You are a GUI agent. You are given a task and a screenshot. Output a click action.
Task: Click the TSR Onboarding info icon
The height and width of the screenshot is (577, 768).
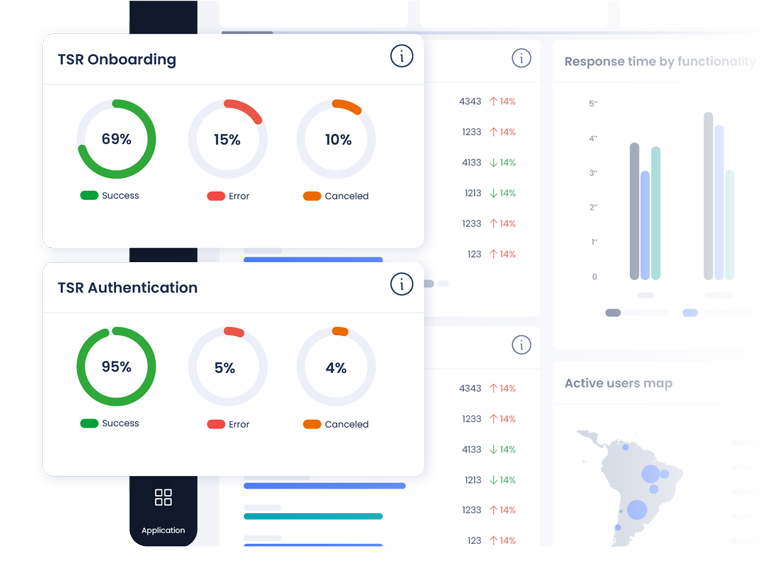(x=401, y=57)
